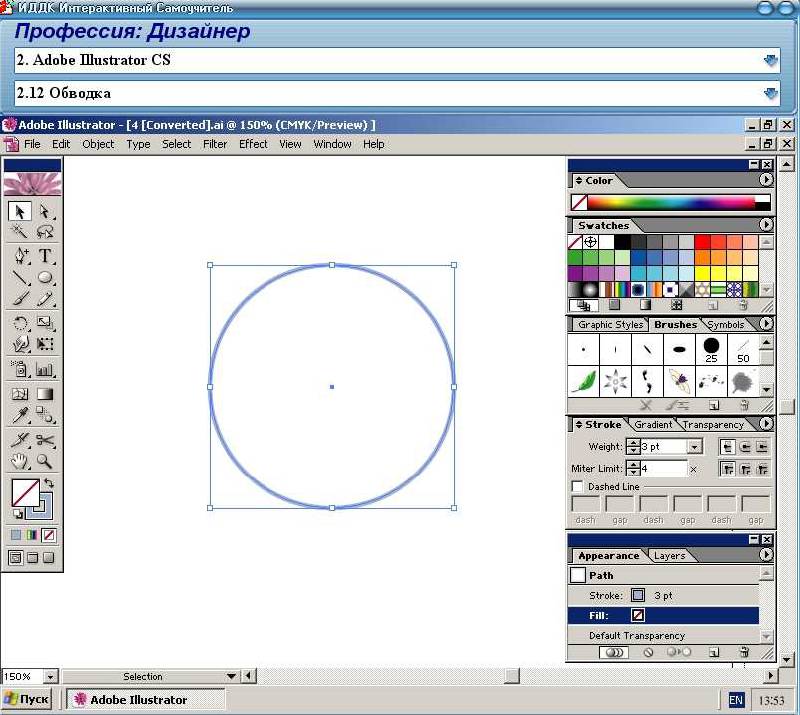The image size is (800, 715).
Task: Select the Direct Selection tool
Action: 45,211
